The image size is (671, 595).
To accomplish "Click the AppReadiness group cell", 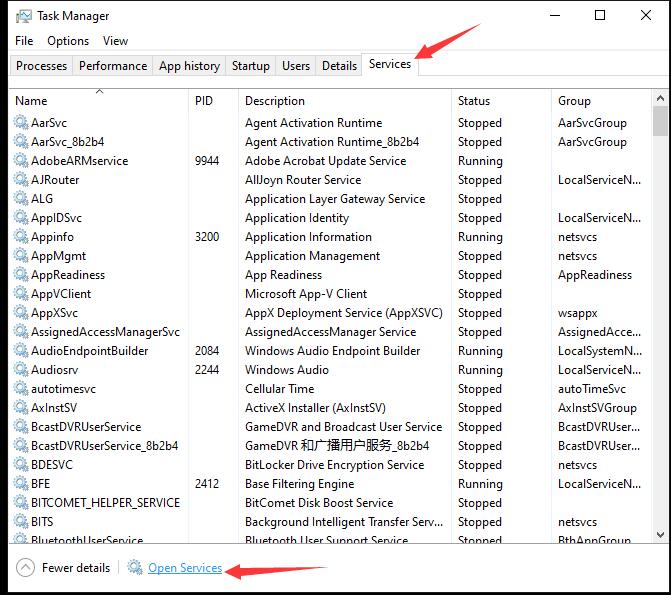I will pyautogui.click(x=595, y=275).
